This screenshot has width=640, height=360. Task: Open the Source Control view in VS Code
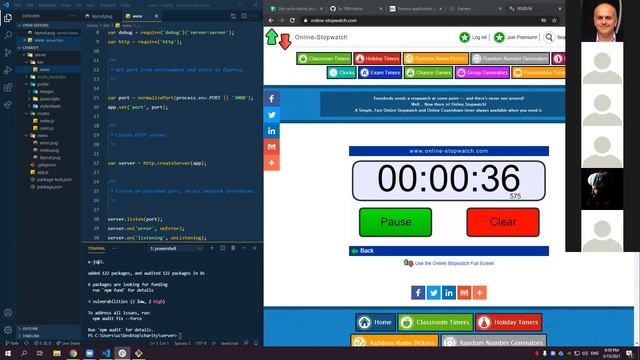8,53
